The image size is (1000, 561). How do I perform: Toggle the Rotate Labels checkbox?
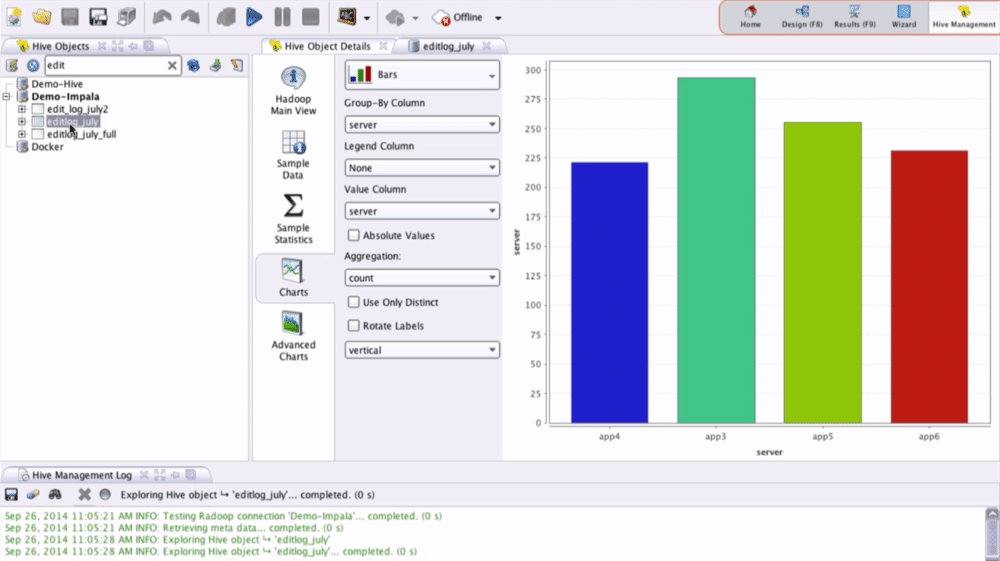pos(353,326)
